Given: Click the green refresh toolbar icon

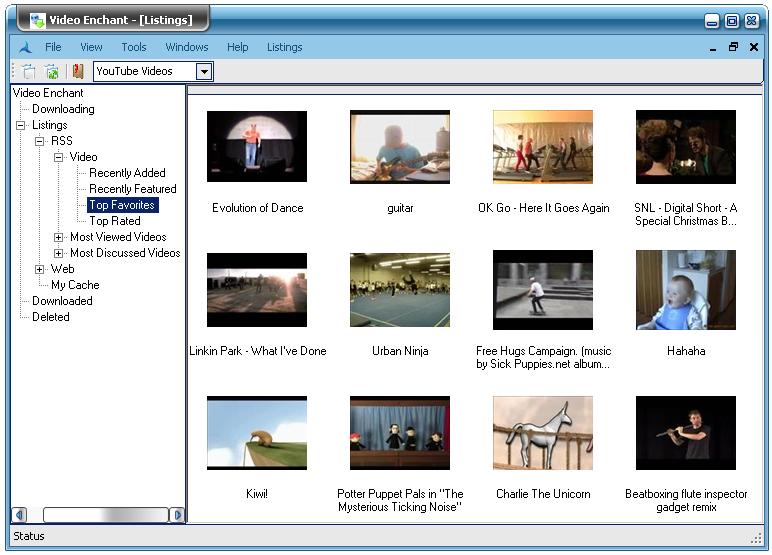Looking at the screenshot, I should 52,71.
